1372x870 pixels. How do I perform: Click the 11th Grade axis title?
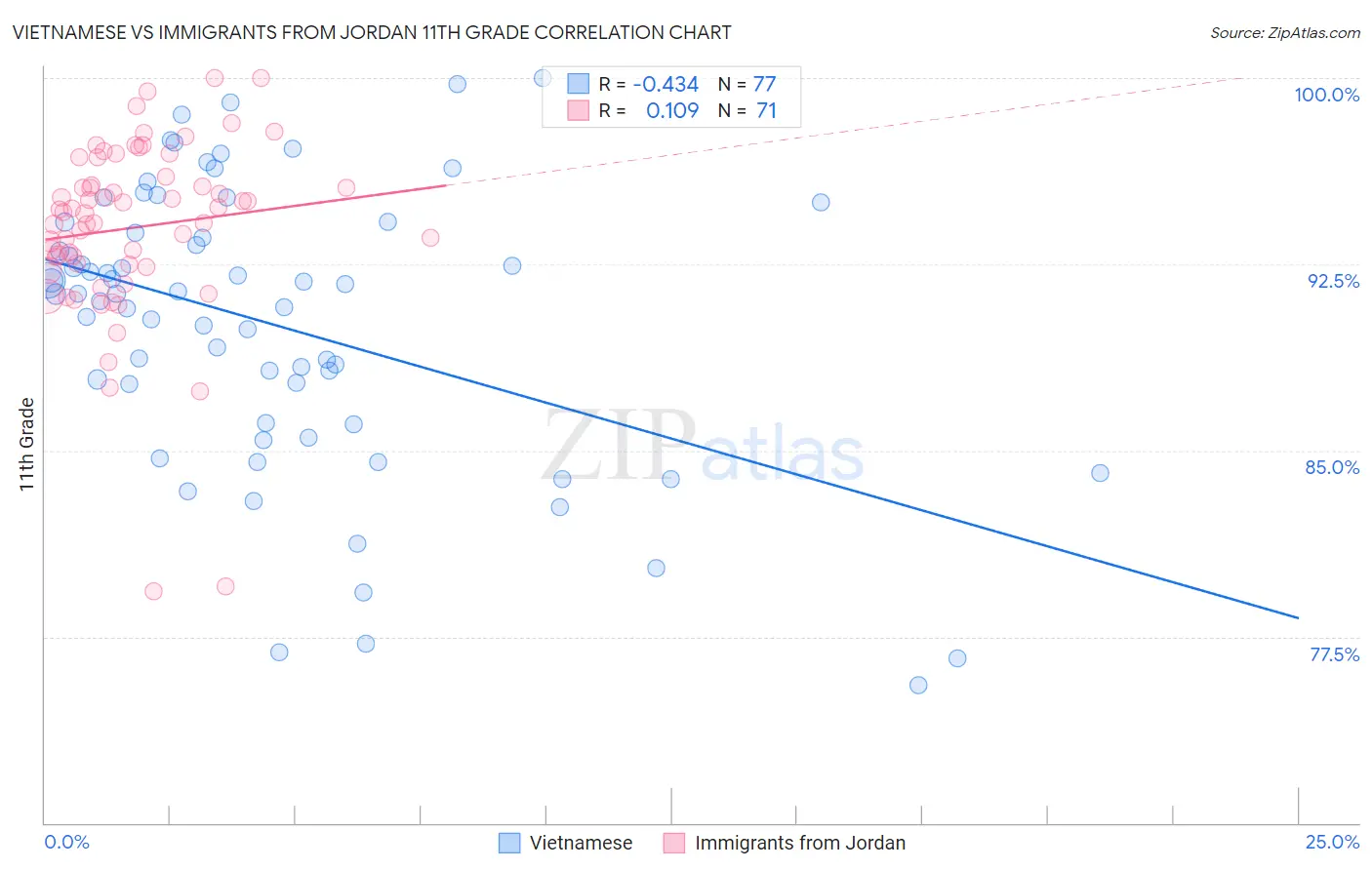[27, 444]
